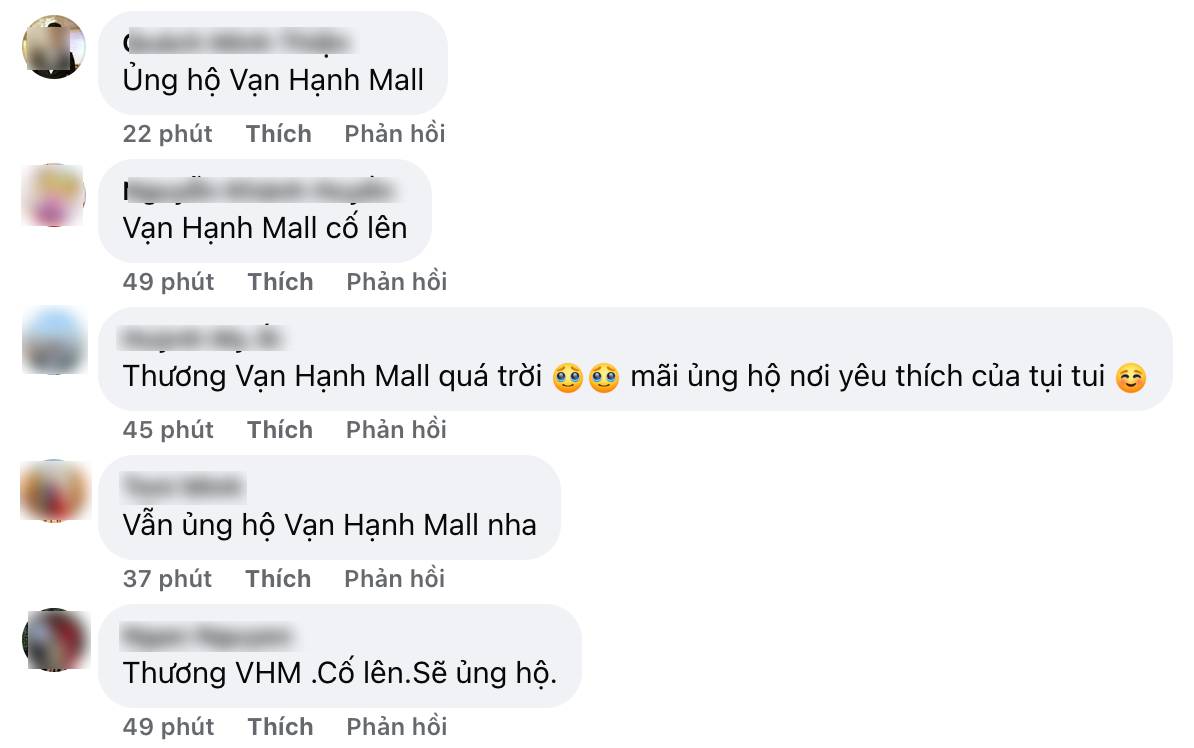Click Phản hồi under "Vẫn ủng hộ Vạn Hạnh Mall nha"
The height and width of the screenshot is (748, 1194).
coord(394,579)
